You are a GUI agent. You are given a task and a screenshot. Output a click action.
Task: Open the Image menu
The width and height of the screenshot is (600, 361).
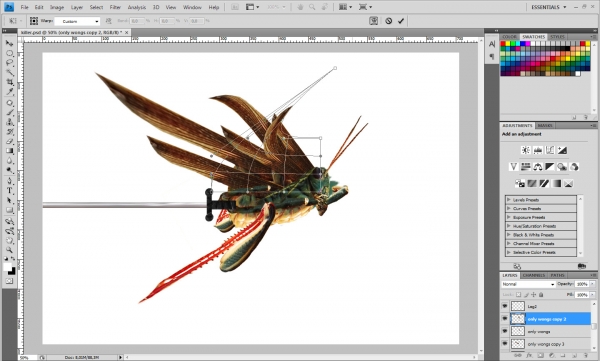pyautogui.click(x=57, y=7)
